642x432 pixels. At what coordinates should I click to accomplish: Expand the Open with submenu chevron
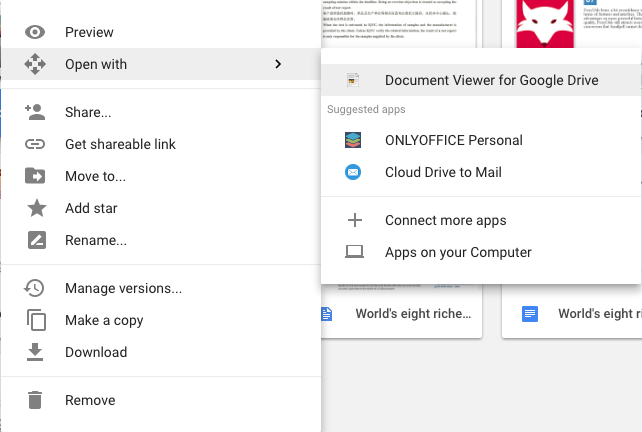[277, 64]
